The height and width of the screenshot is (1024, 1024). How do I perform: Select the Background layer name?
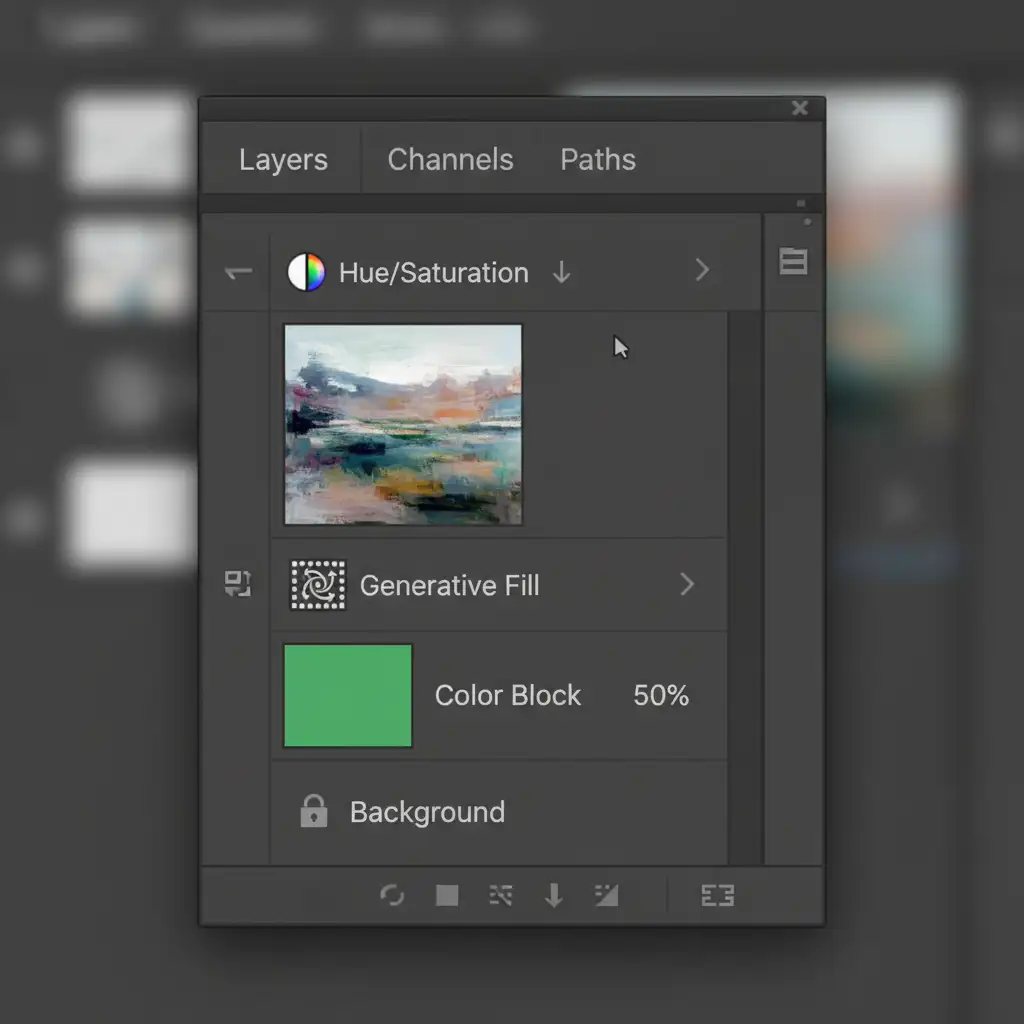427,812
